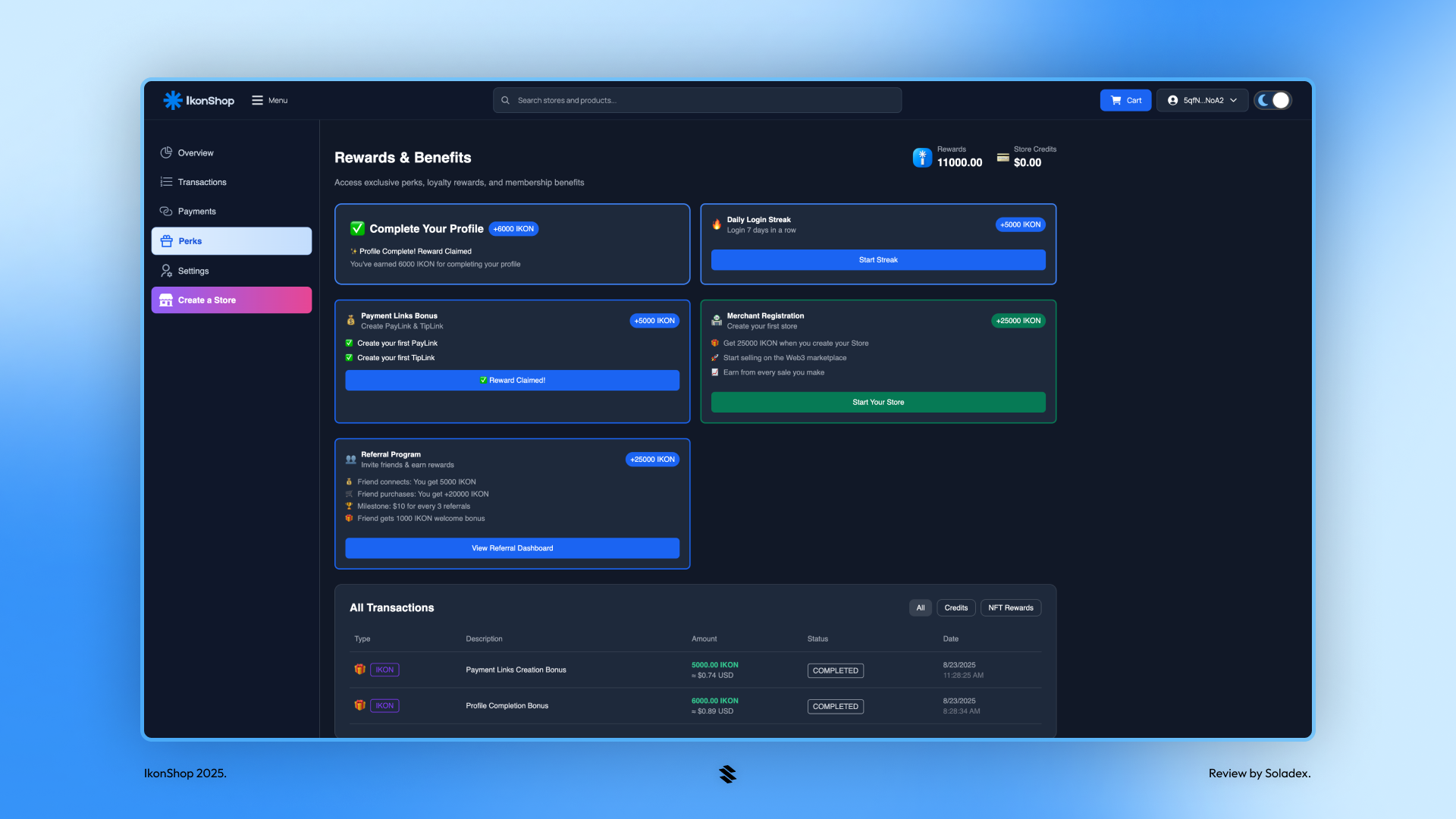
Task: Click the 11000.00 rewards balance
Action: tap(959, 162)
